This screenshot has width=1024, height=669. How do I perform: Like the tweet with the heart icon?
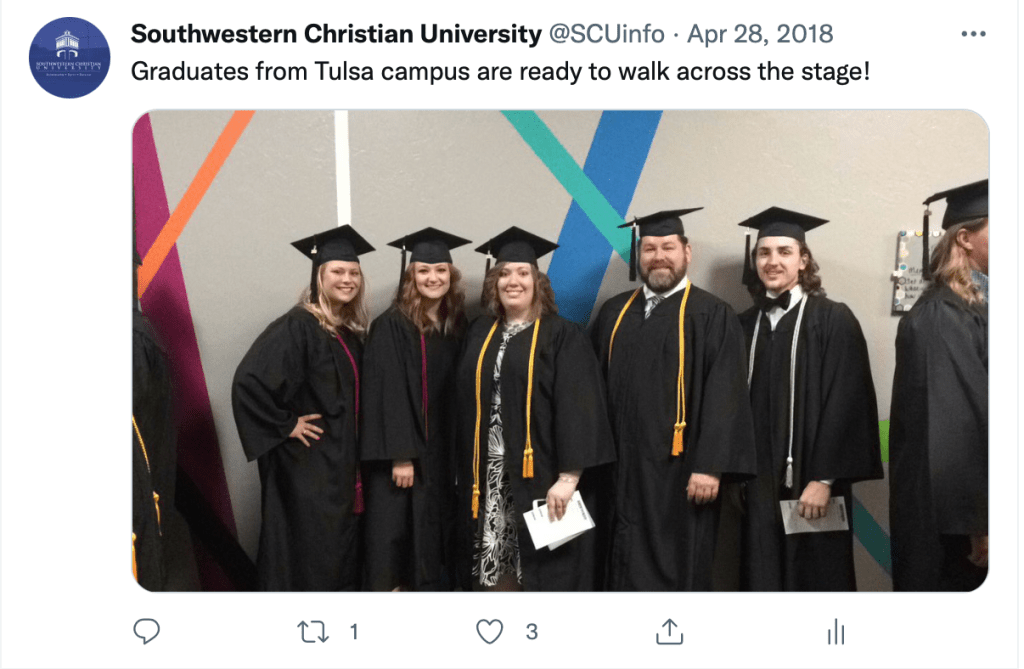click(489, 631)
